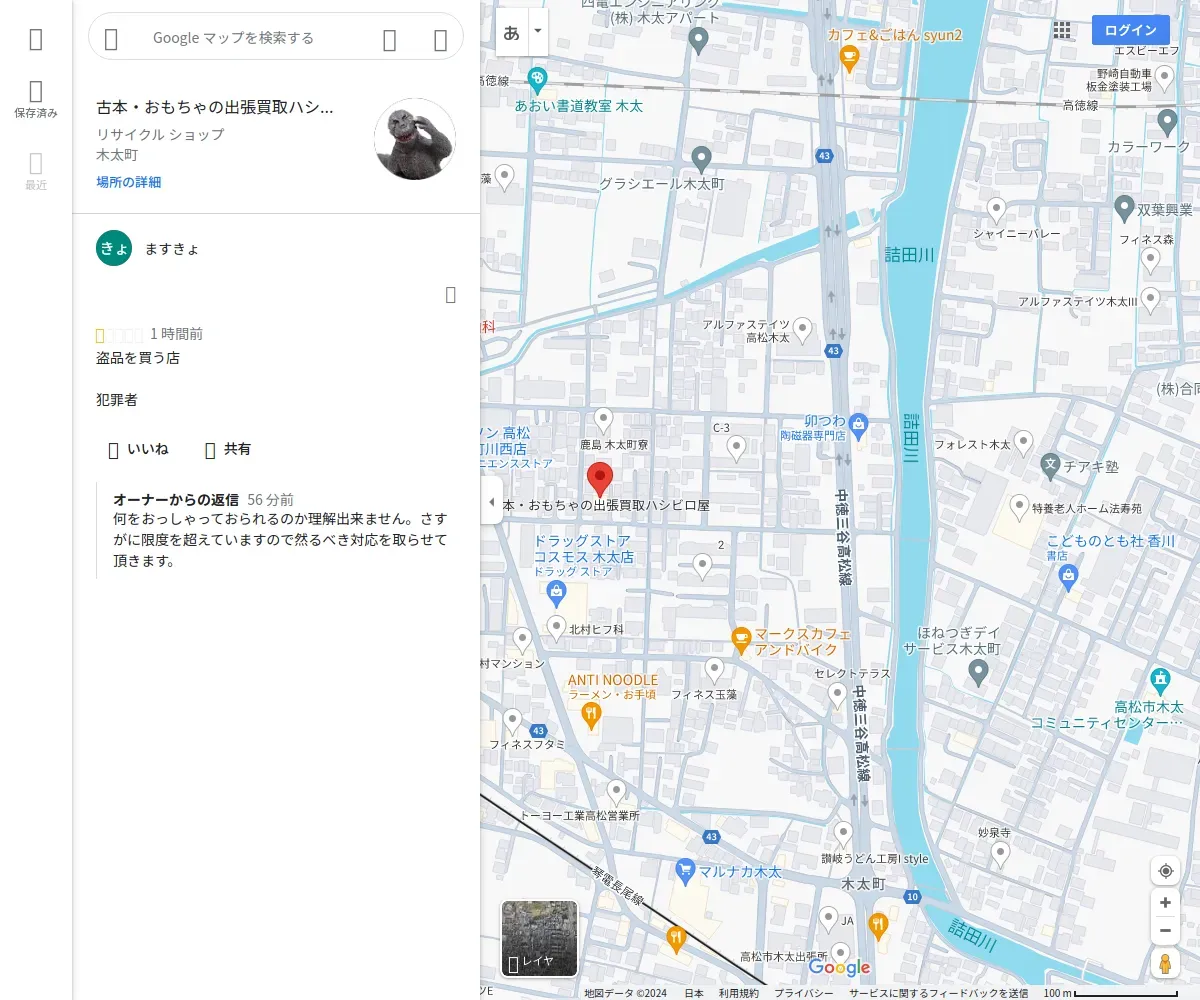
Task: Open the sidebar hamburger menu icon
Action: point(36,39)
